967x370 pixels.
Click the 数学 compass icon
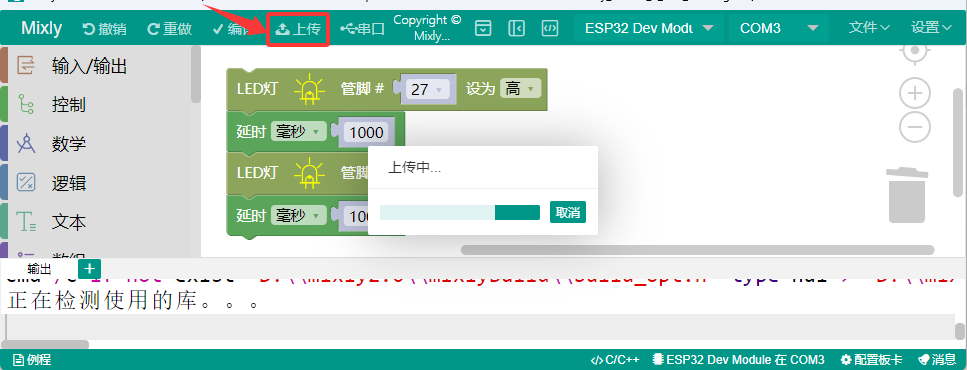click(x=26, y=144)
